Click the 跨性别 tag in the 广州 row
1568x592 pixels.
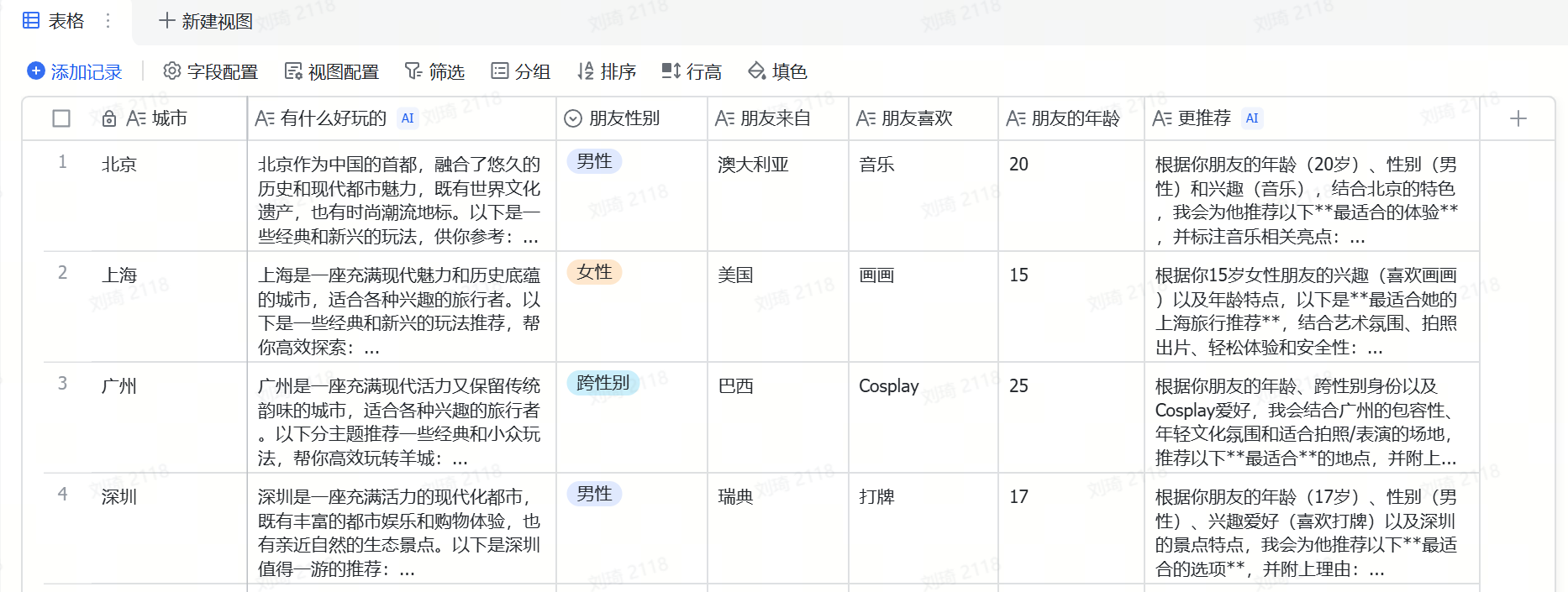tap(602, 383)
